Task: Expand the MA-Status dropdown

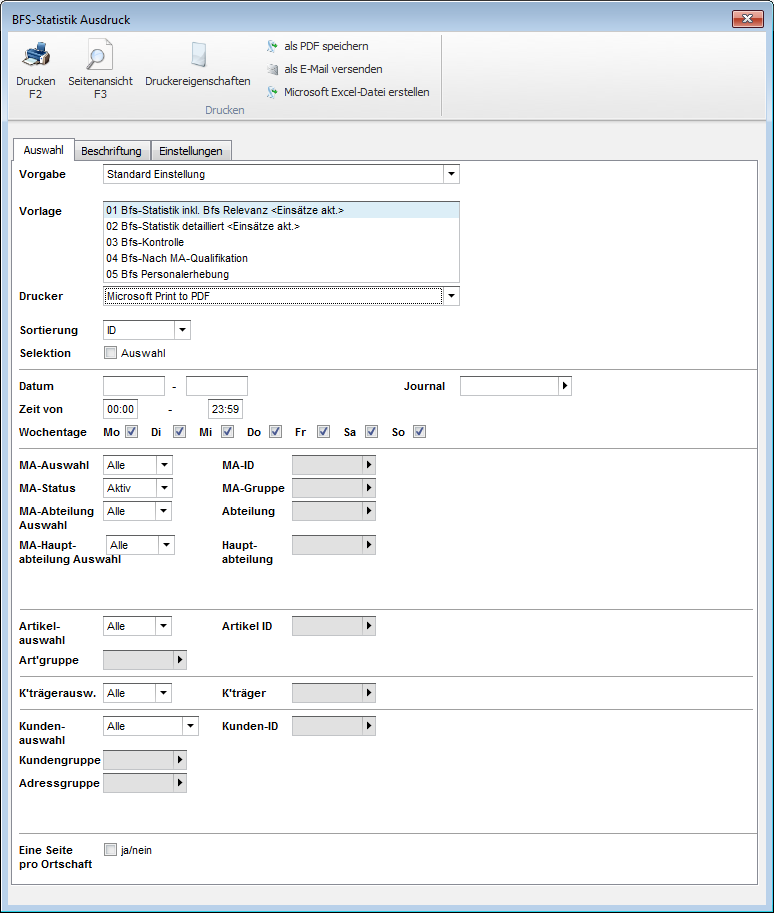Action: (x=164, y=488)
